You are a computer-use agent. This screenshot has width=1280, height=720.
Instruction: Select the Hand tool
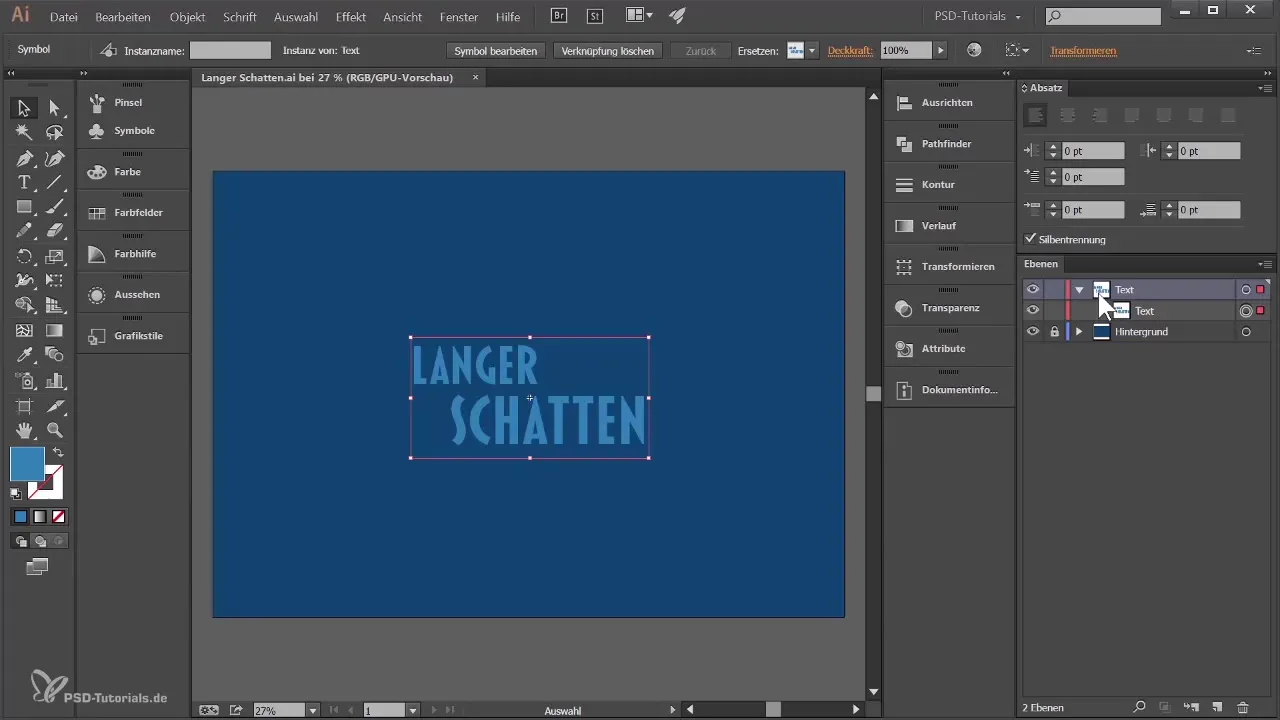coord(24,430)
